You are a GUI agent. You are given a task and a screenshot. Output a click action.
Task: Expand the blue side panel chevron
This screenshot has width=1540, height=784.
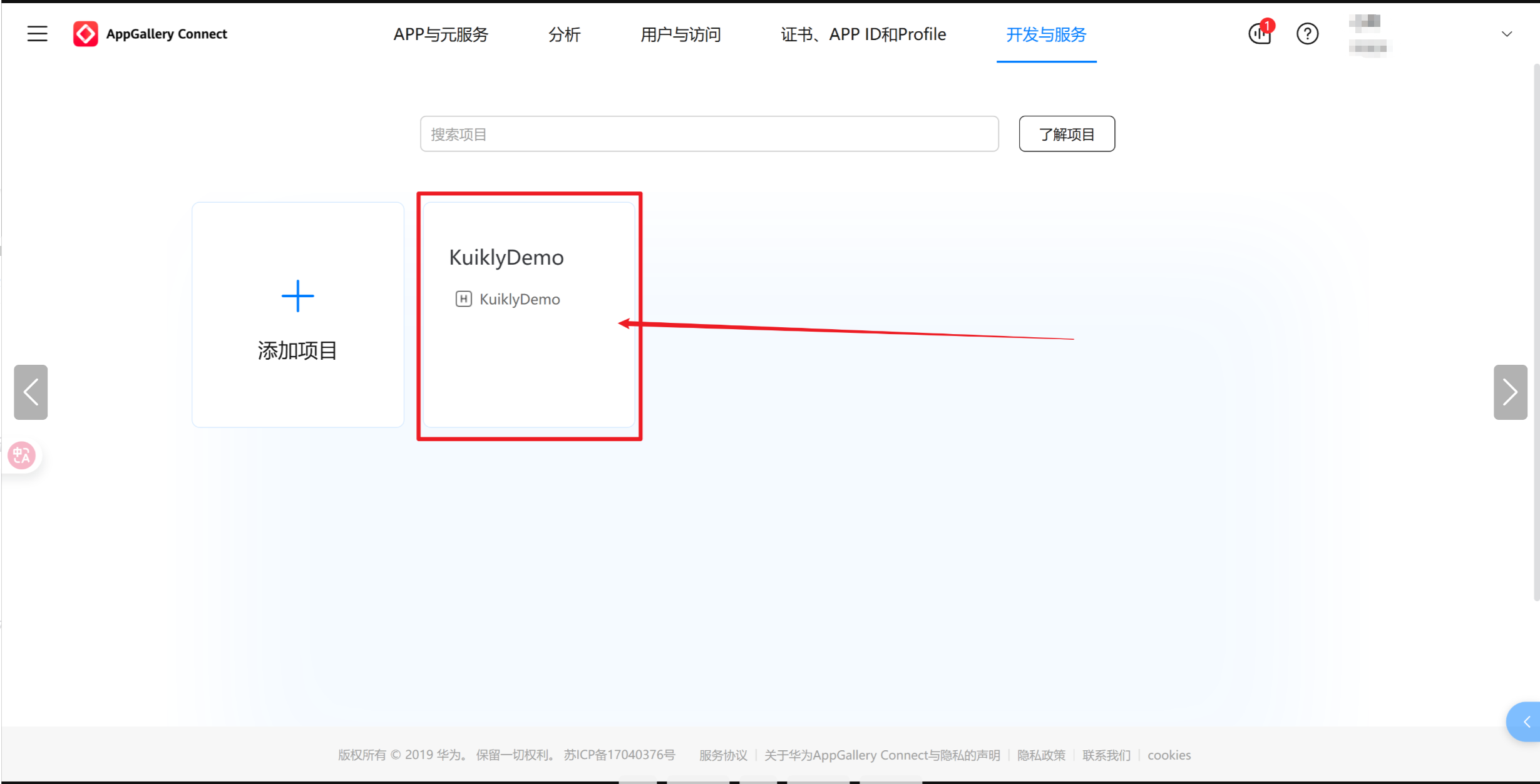point(1526,722)
